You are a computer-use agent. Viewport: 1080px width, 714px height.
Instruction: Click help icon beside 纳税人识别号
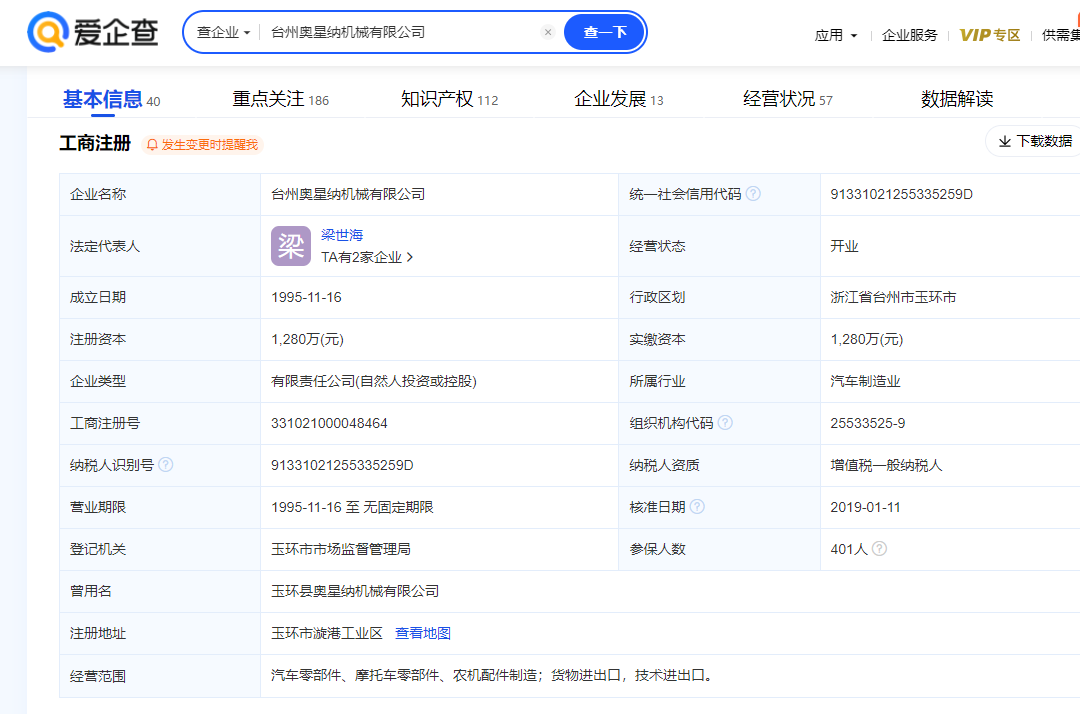(165, 465)
